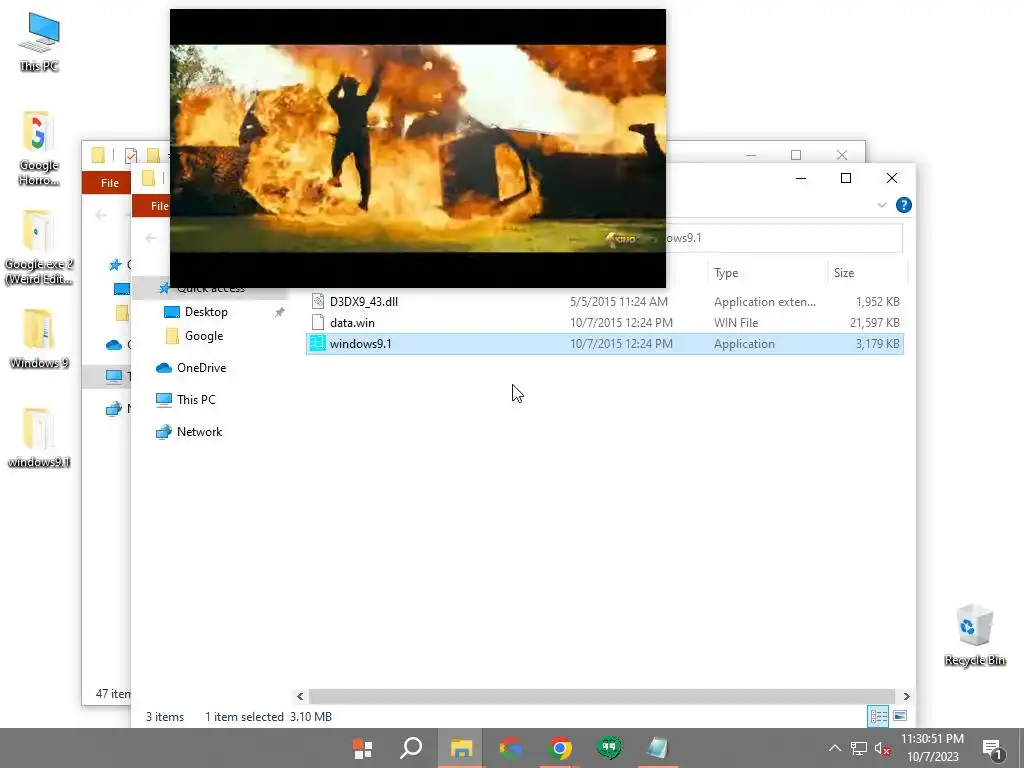Click the 10/7/2015 12:24 PM date for data.win
Screen dimensions: 1024x768
coord(621,323)
